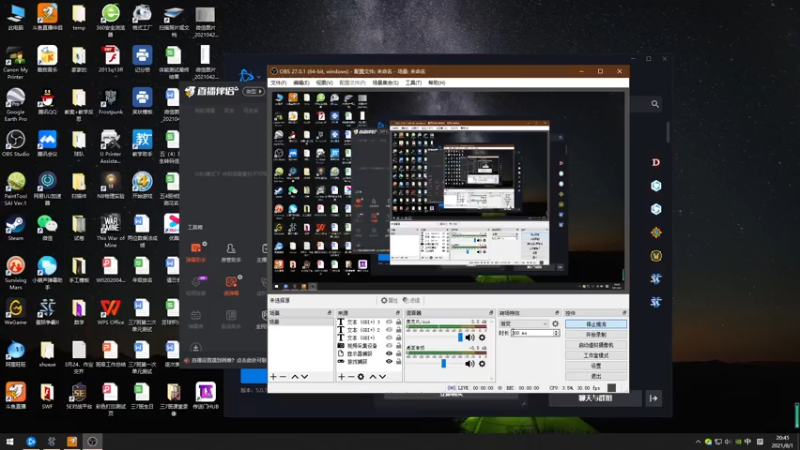Toggle visibility of 文本 (GDI+) 2 source
This screenshot has width=800, height=450.
[x=389, y=330]
